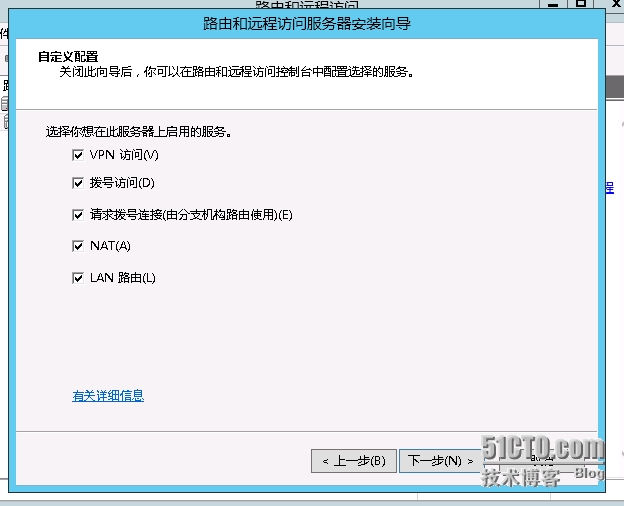Maximize the background 路由和远程访问 window

[581, 4]
